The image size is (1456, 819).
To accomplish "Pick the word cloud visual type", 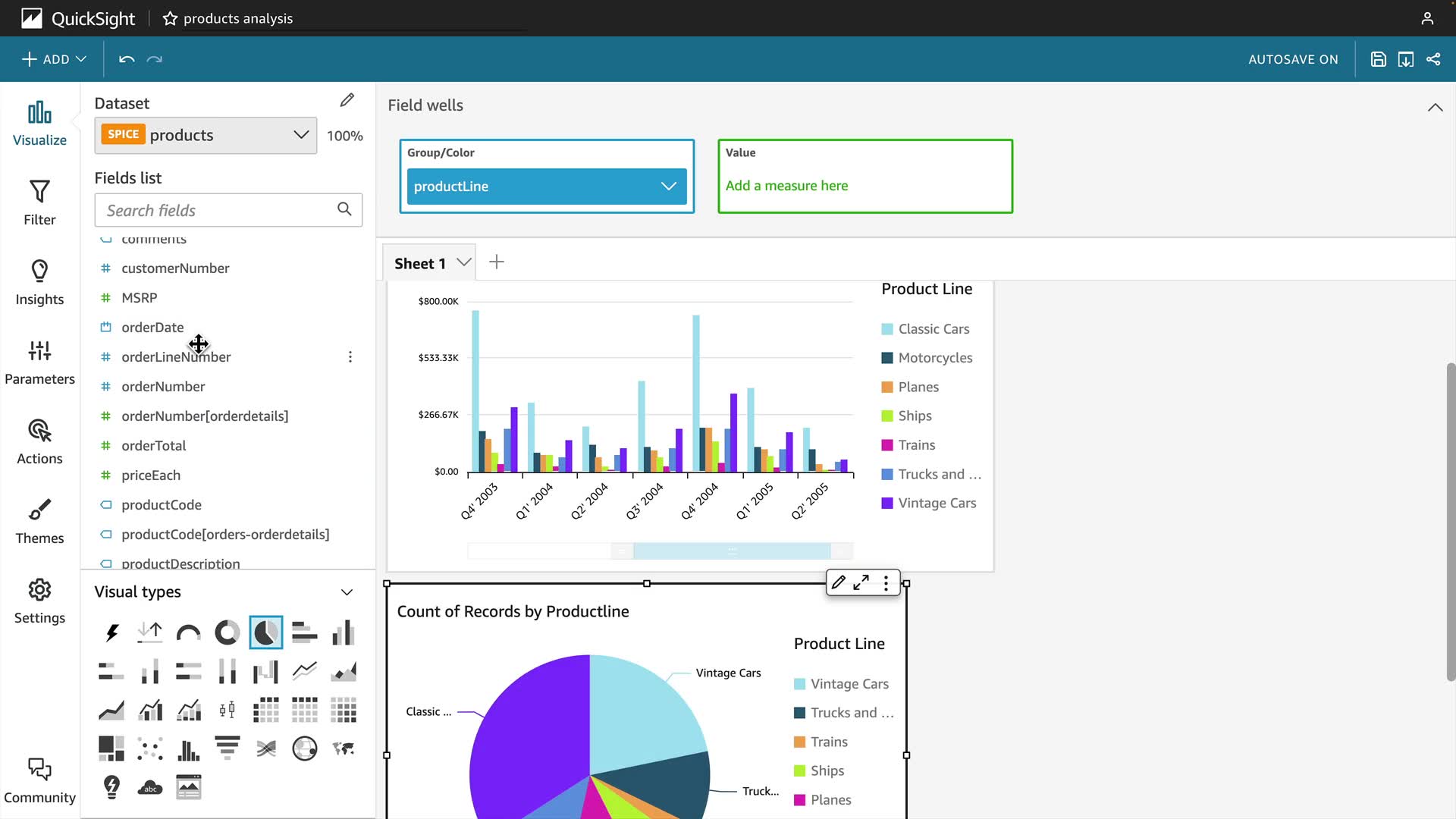I will point(150,787).
